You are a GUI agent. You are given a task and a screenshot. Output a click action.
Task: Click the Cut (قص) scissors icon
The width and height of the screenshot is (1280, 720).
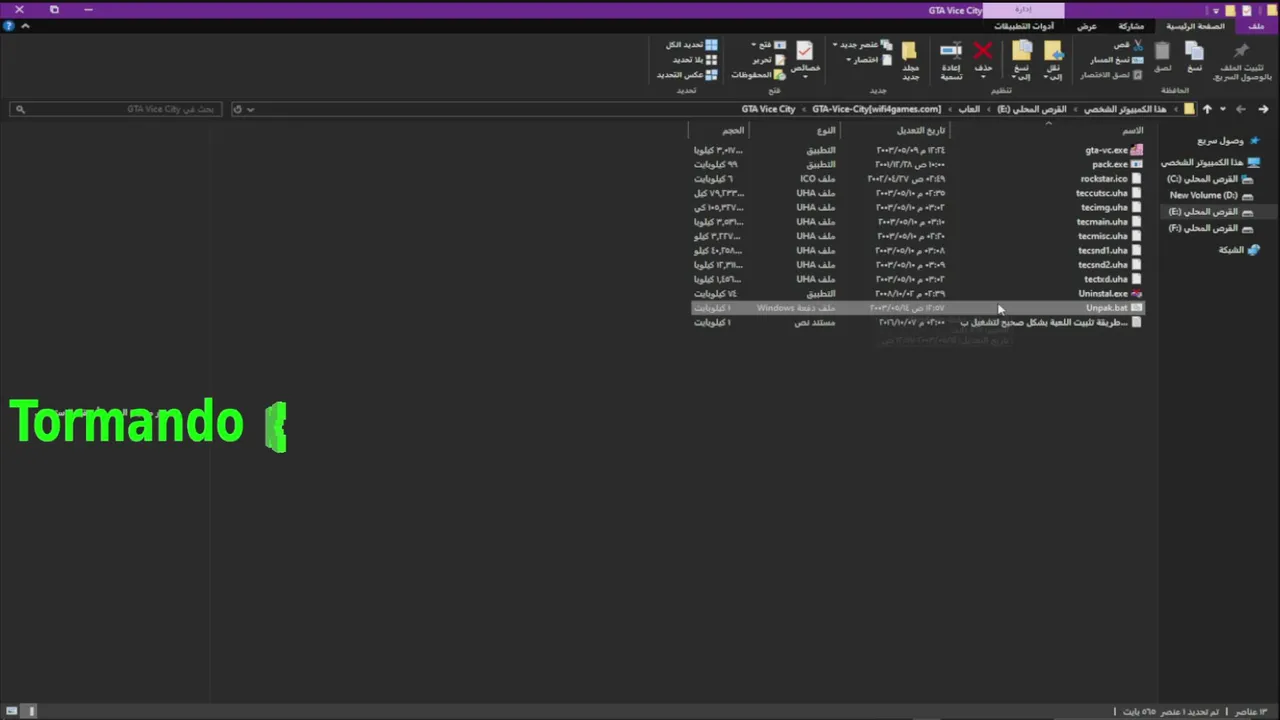[x=1137, y=45]
